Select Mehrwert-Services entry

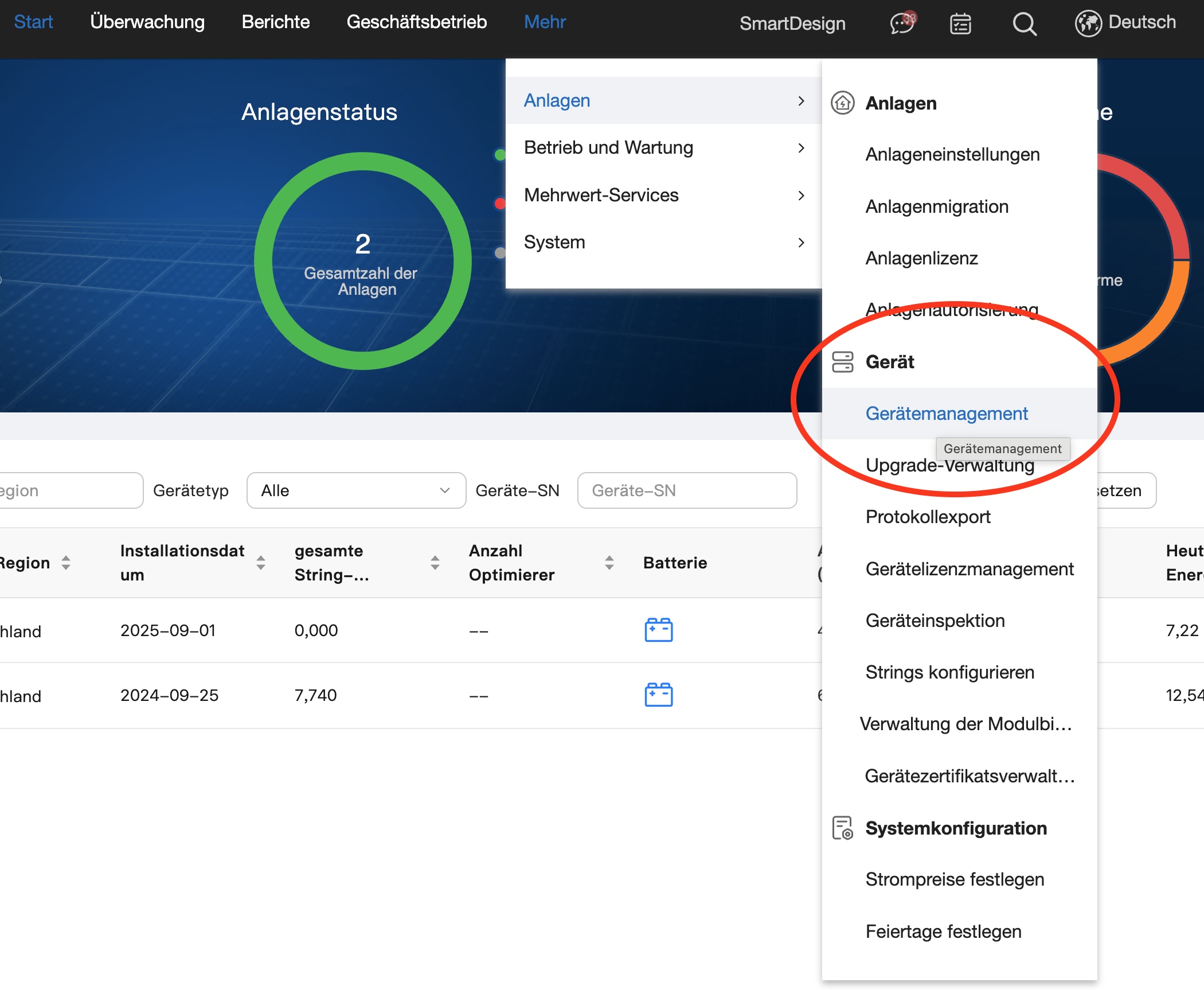663,196
